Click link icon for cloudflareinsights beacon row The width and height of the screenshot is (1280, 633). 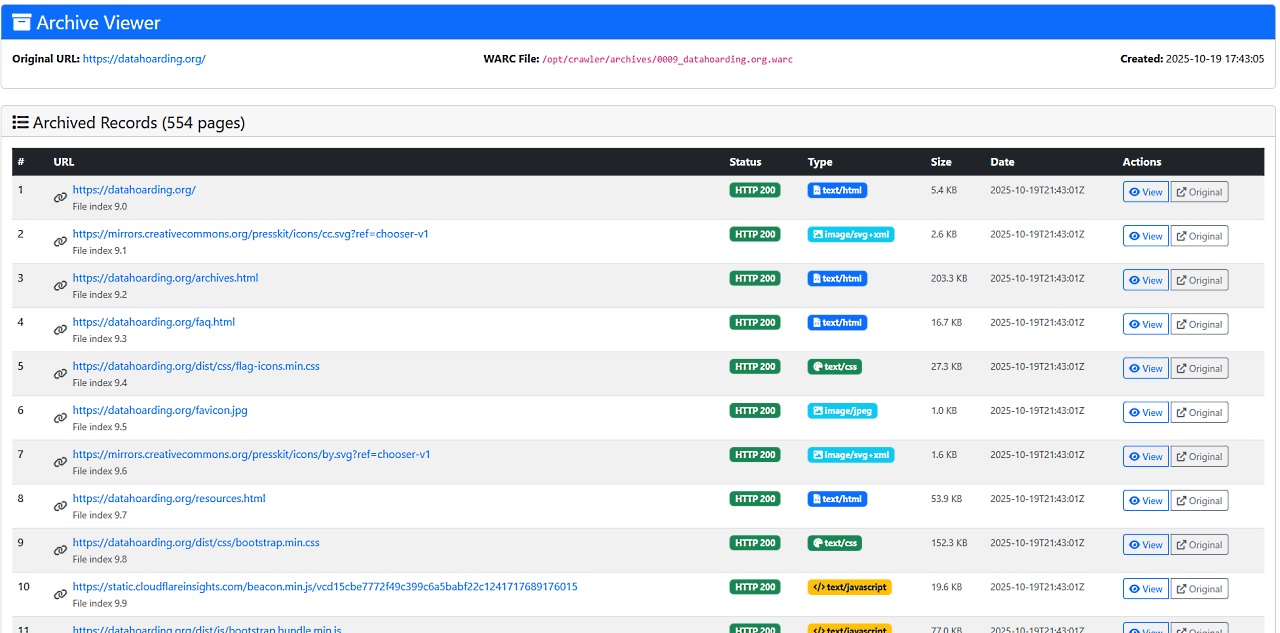(60, 594)
